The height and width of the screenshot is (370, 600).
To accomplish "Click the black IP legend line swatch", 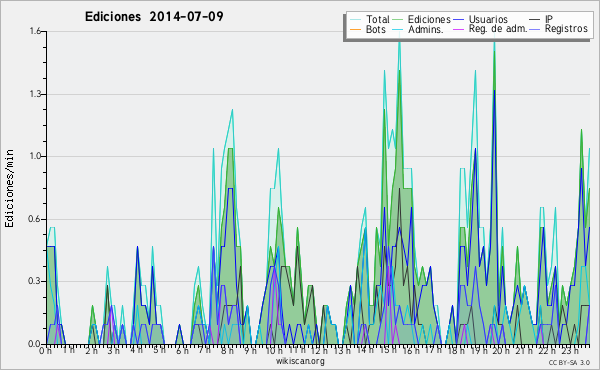I will click(x=535, y=20).
